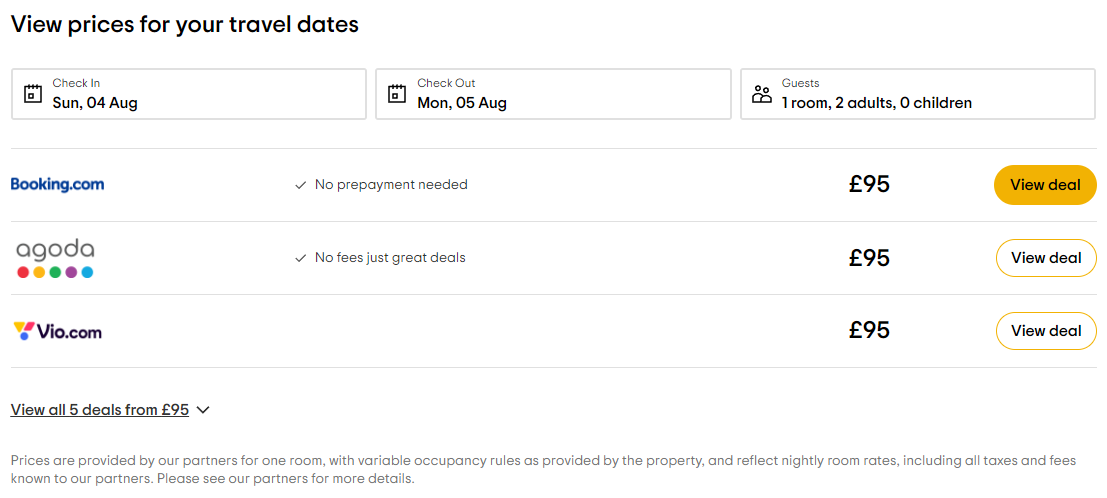This screenshot has height=498, width=1107.
Task: Click the Check Out calendar icon
Action: [397, 94]
